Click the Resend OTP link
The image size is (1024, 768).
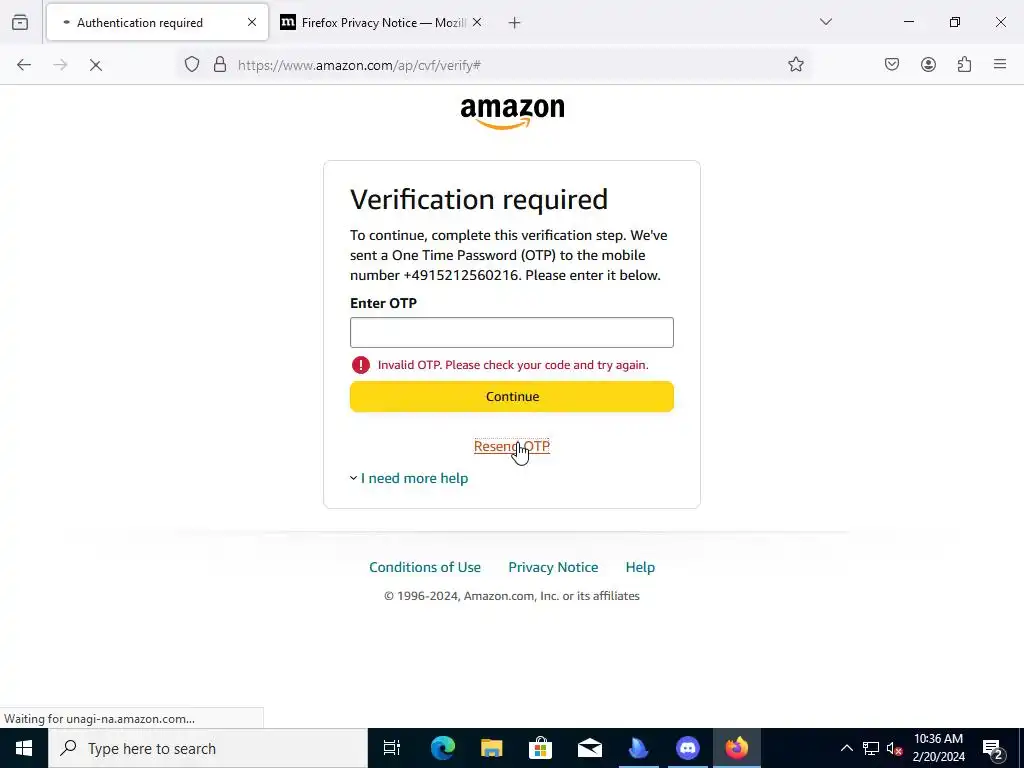point(512,446)
